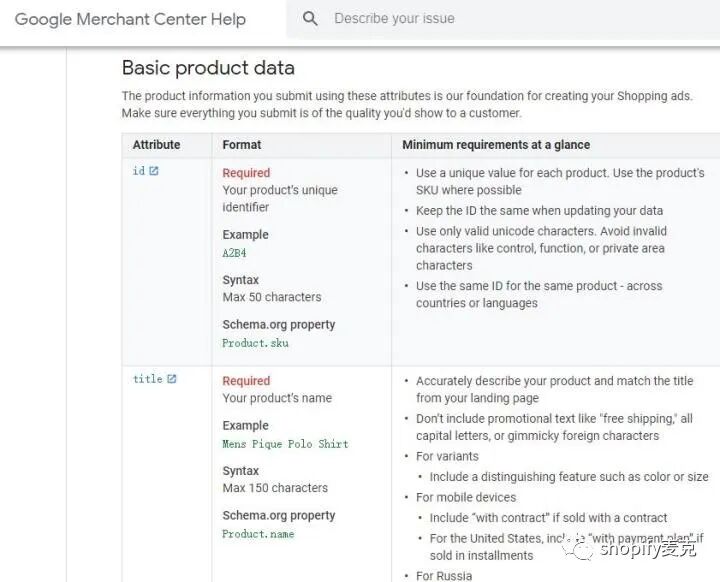Click the Basic product data heading
The width and height of the screenshot is (720, 582).
click(208, 68)
